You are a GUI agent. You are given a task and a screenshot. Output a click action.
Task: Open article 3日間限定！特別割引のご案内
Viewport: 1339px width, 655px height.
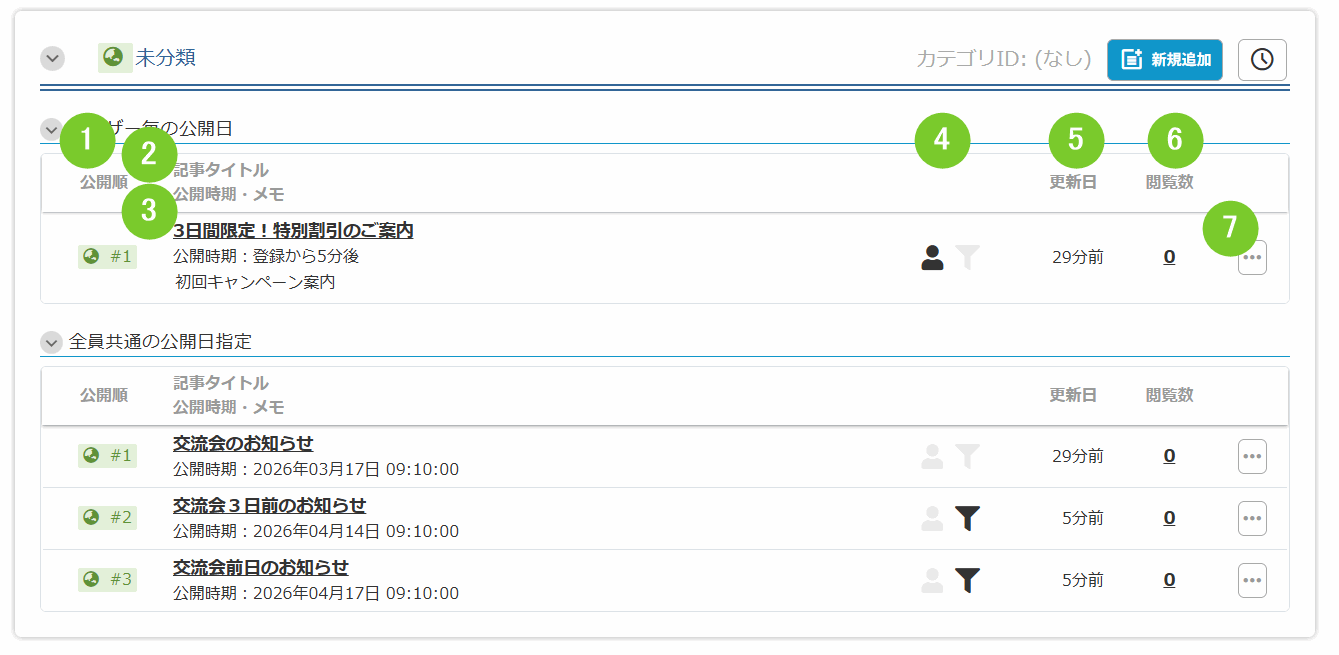[293, 231]
